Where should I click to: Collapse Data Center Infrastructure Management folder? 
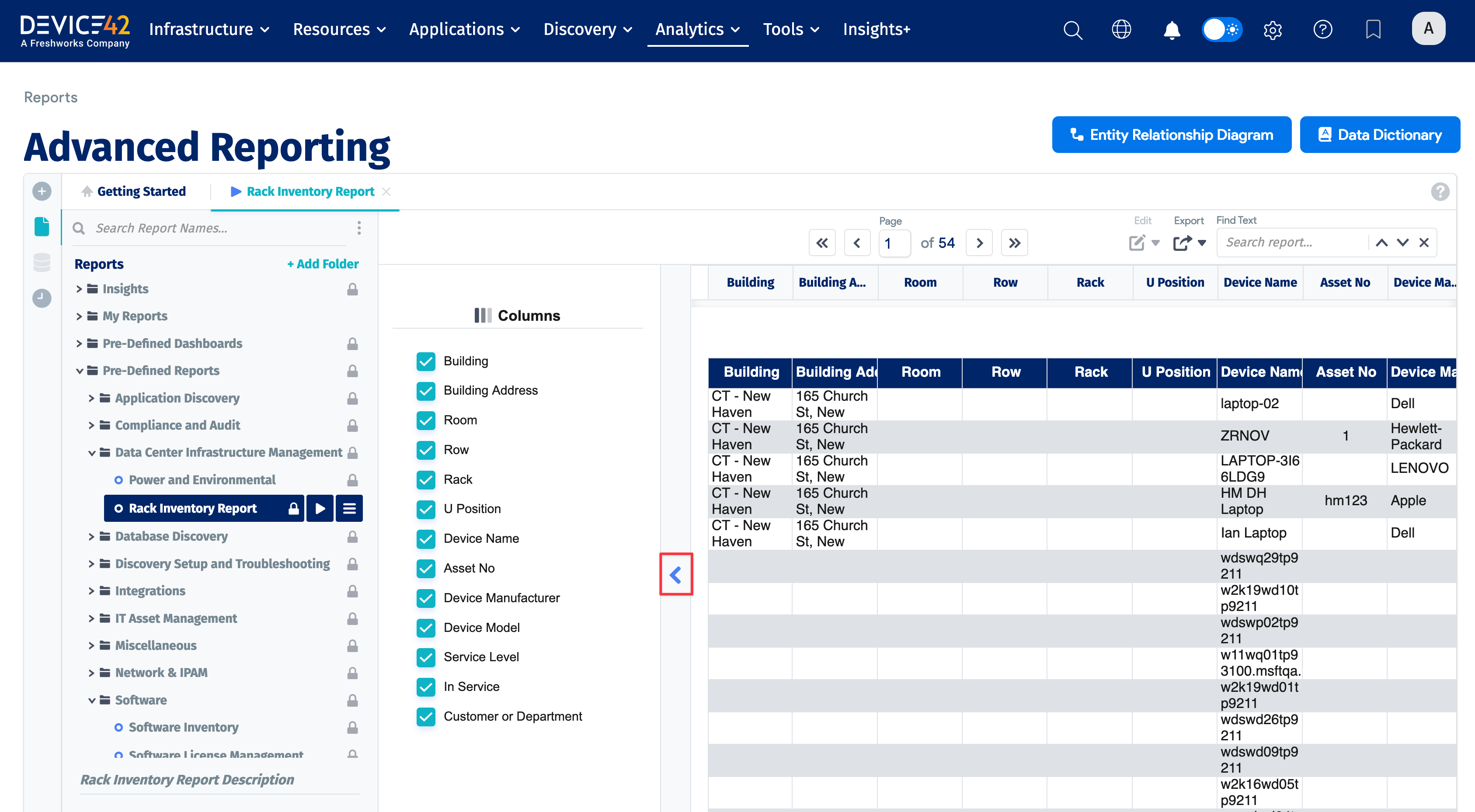coord(92,453)
